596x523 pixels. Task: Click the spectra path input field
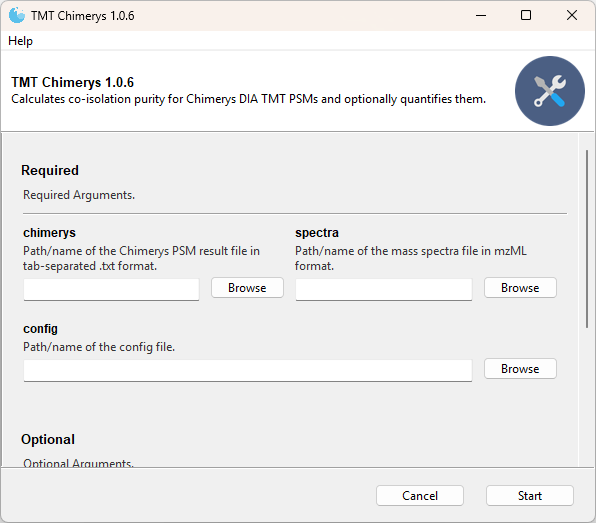coord(384,290)
